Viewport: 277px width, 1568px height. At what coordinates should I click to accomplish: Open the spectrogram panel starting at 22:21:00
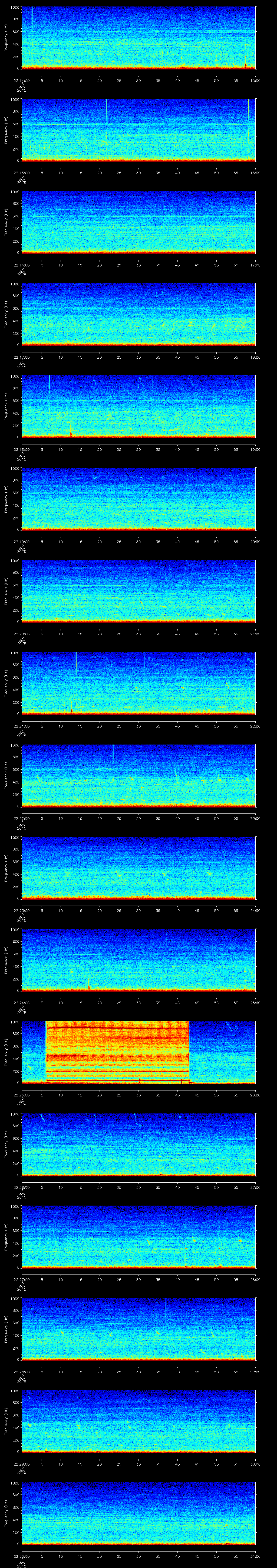pos(138,683)
